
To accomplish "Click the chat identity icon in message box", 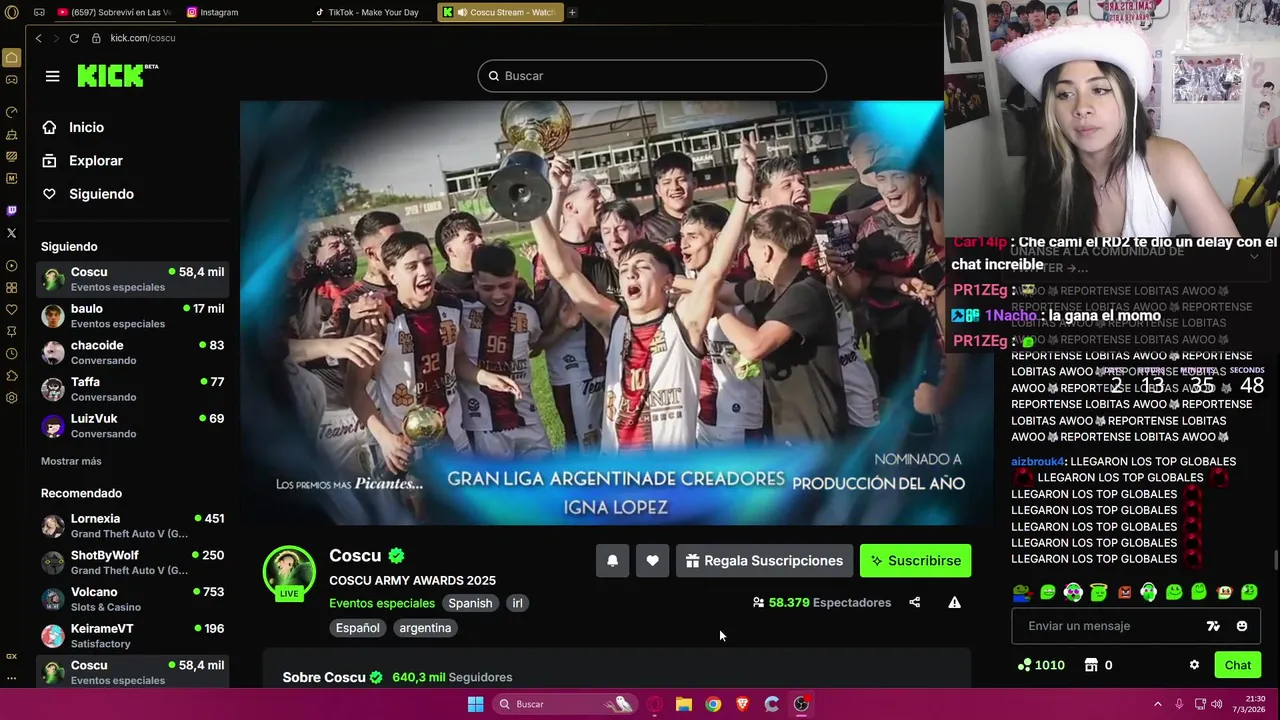I will point(1213,626).
